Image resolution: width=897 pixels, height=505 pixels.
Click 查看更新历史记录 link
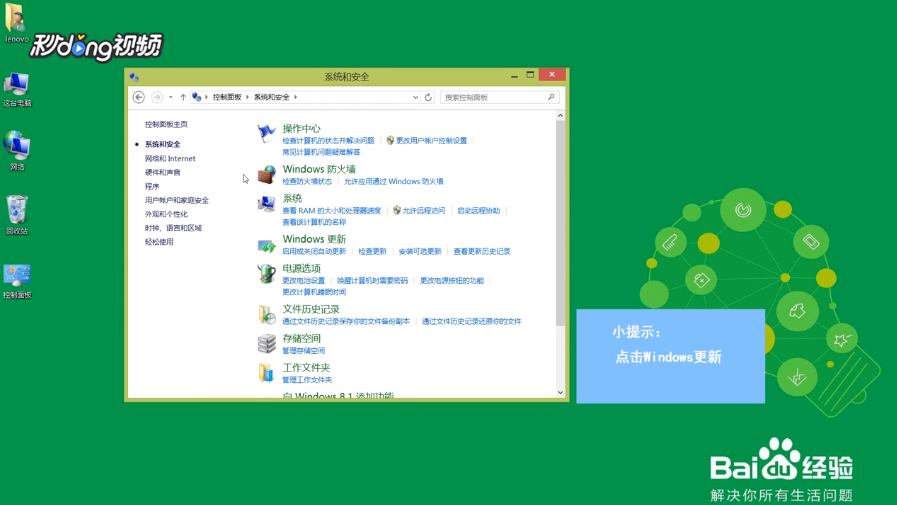point(482,251)
